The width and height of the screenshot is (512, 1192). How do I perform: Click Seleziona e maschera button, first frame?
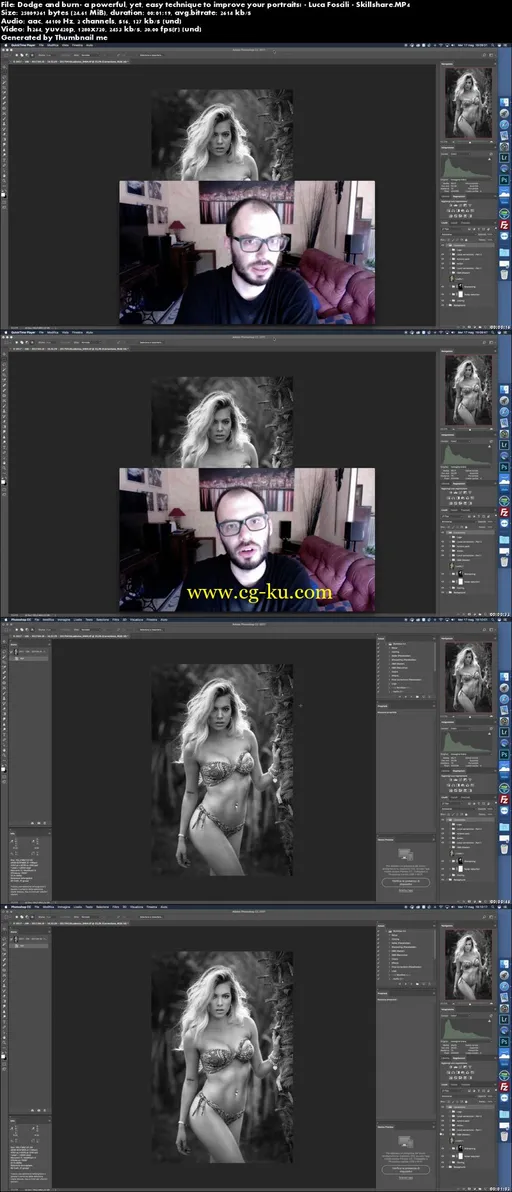pyautogui.click(x=152, y=55)
